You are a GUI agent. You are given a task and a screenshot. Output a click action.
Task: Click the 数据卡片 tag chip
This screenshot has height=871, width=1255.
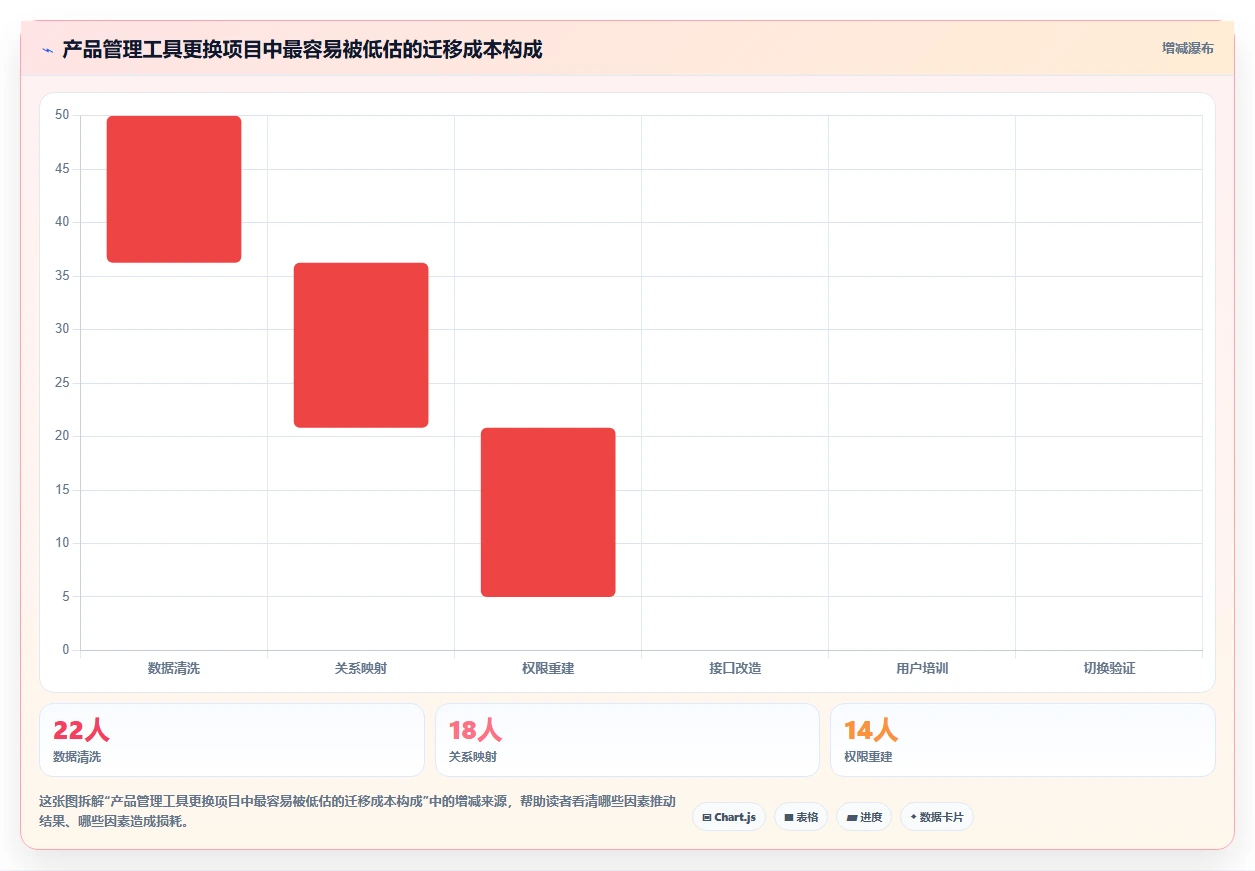(937, 817)
